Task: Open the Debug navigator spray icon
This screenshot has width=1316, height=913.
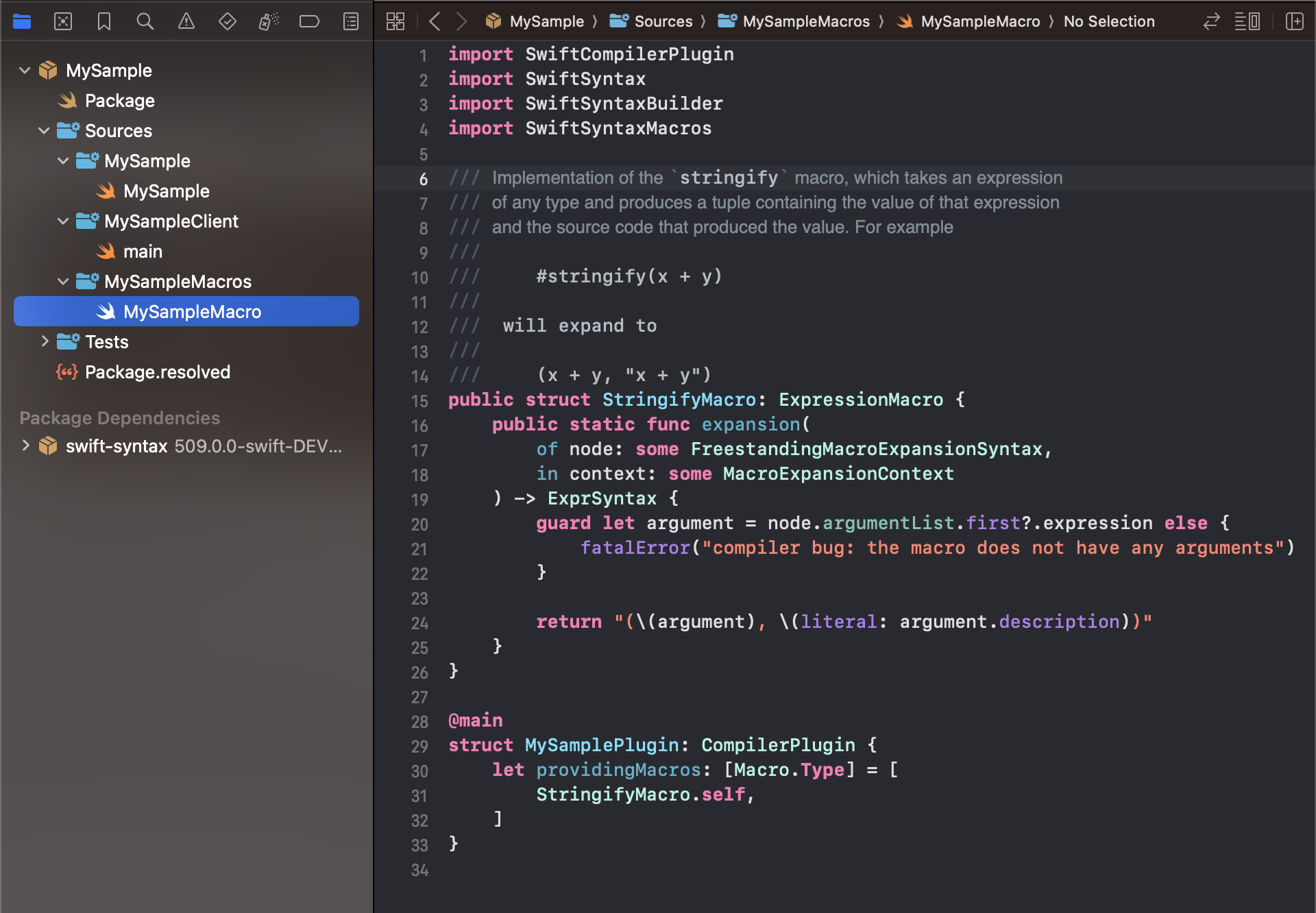Action: tap(268, 21)
